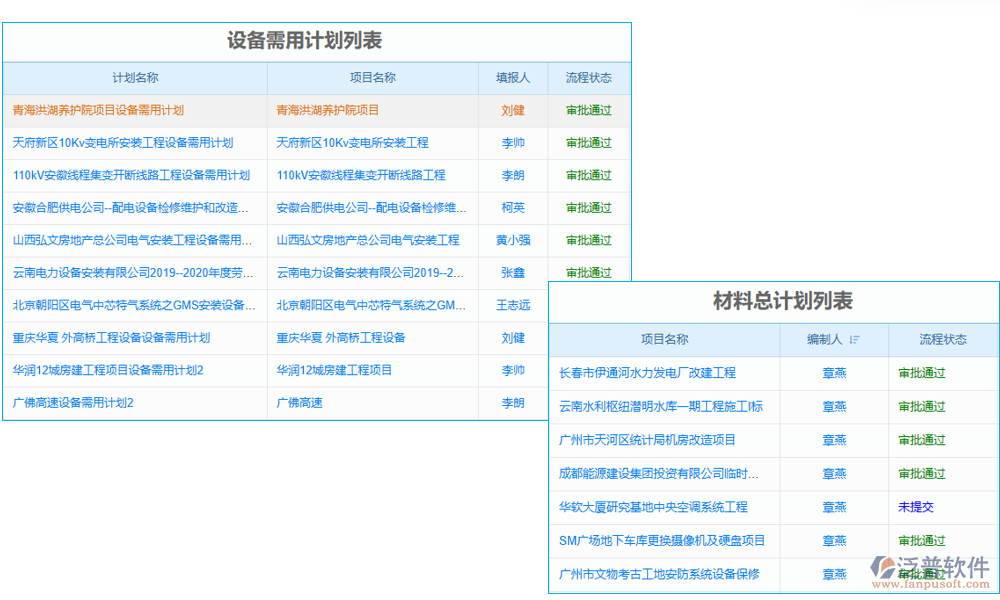This screenshot has height=600, width=1000.
Task: Select 审批通过 status of 110kV安徽线路 plan
Action: [x=589, y=176]
